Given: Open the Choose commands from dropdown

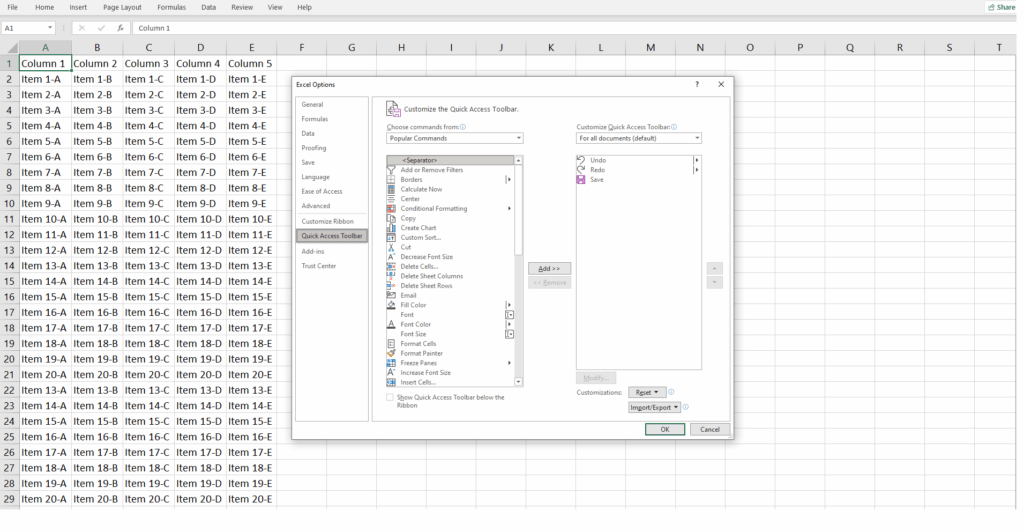Looking at the screenshot, I should [x=455, y=138].
